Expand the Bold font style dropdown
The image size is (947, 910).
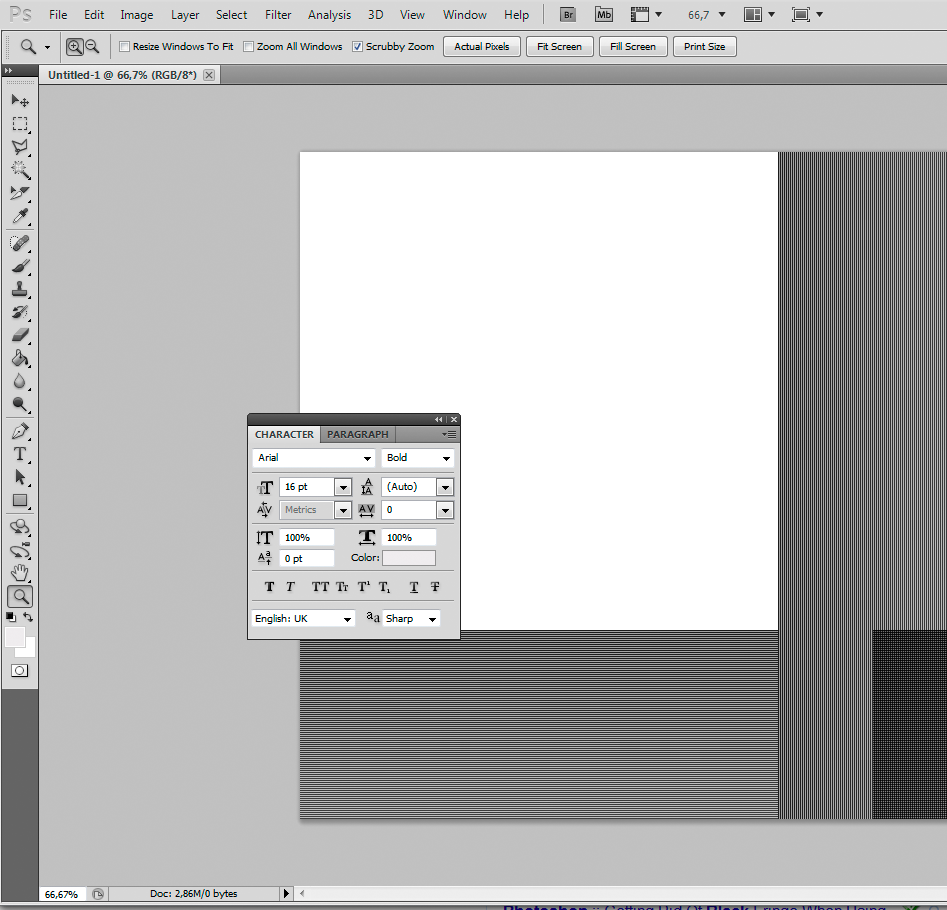[x=445, y=458]
